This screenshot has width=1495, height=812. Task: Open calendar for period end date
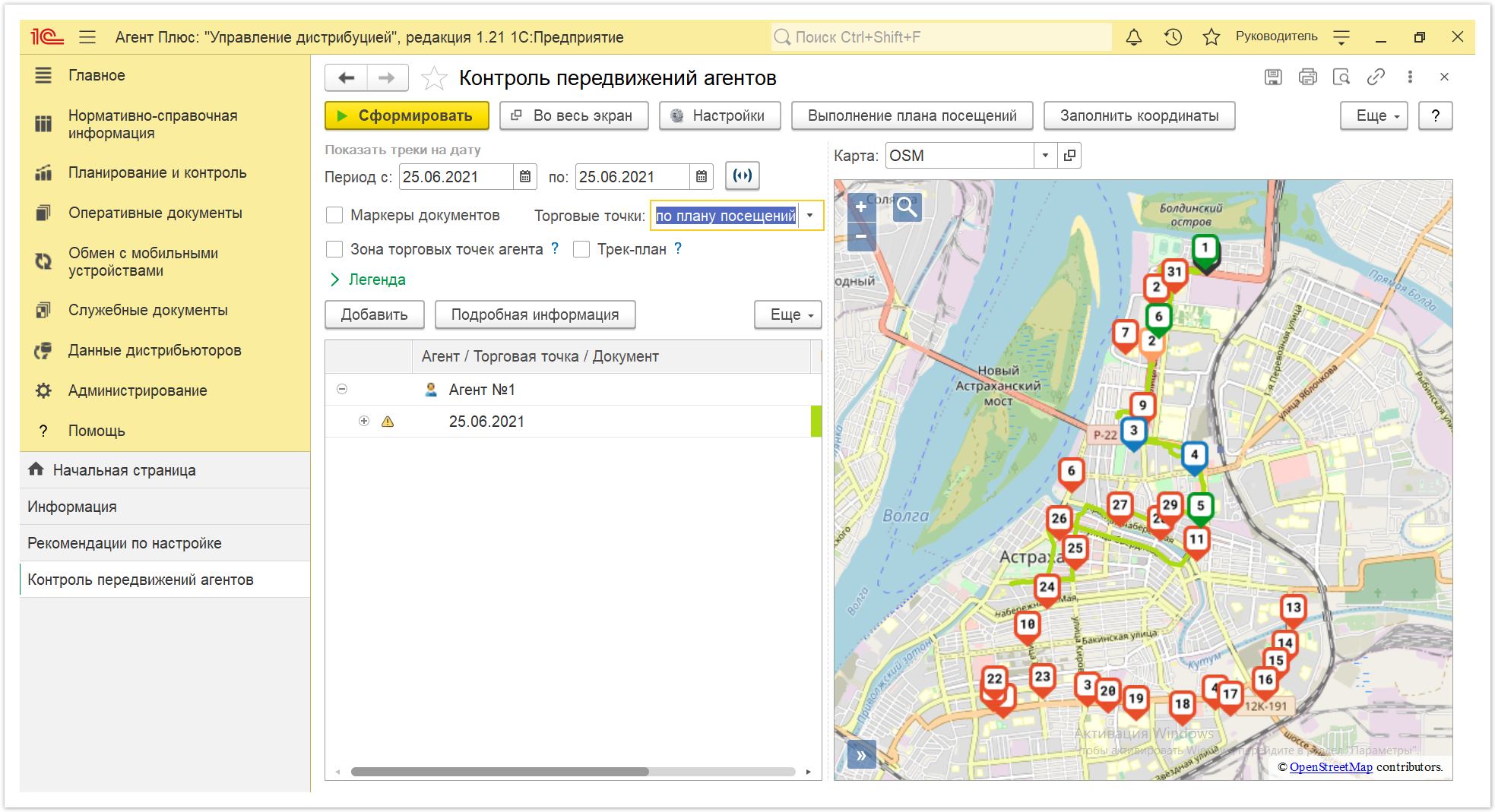(702, 177)
